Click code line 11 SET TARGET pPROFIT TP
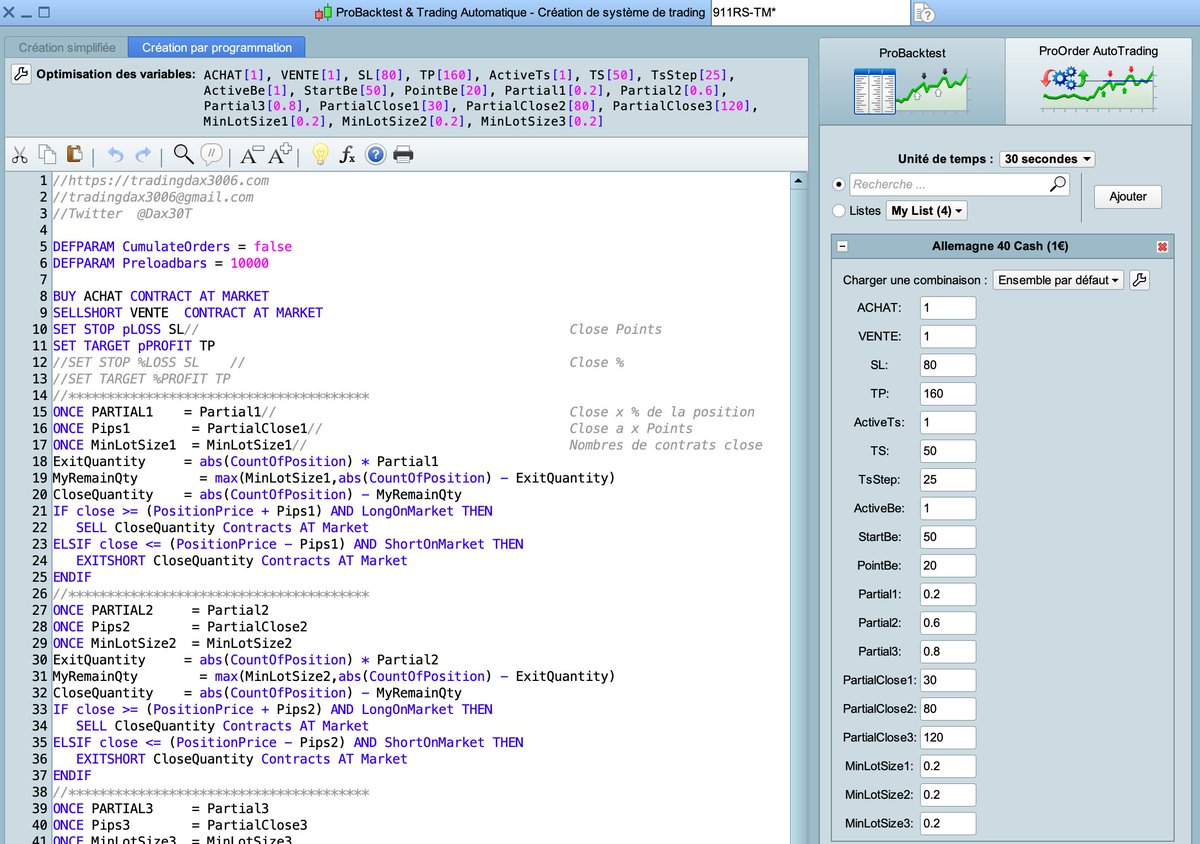This screenshot has width=1200, height=844. point(134,345)
